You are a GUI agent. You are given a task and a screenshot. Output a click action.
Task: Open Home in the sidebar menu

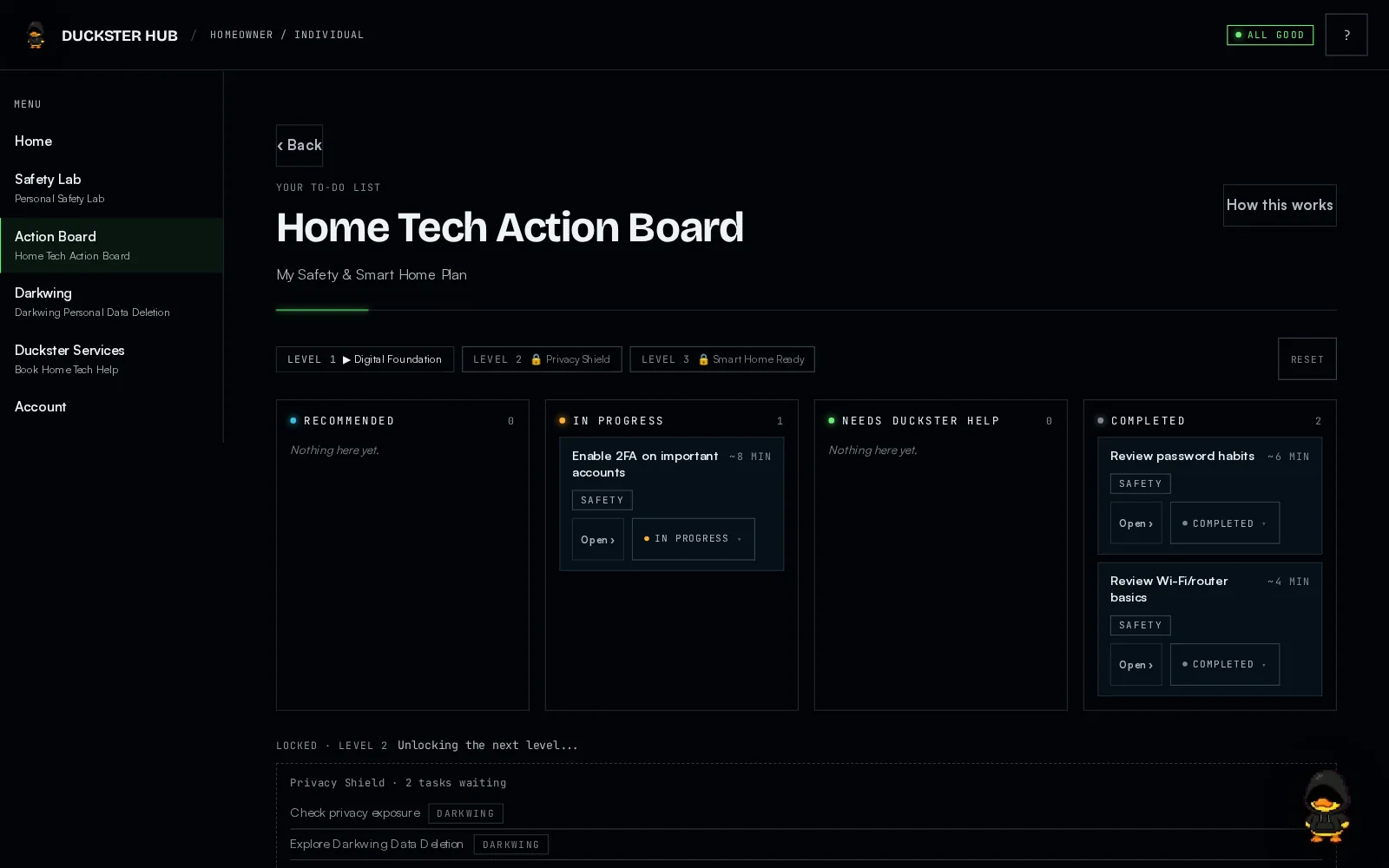111,141
